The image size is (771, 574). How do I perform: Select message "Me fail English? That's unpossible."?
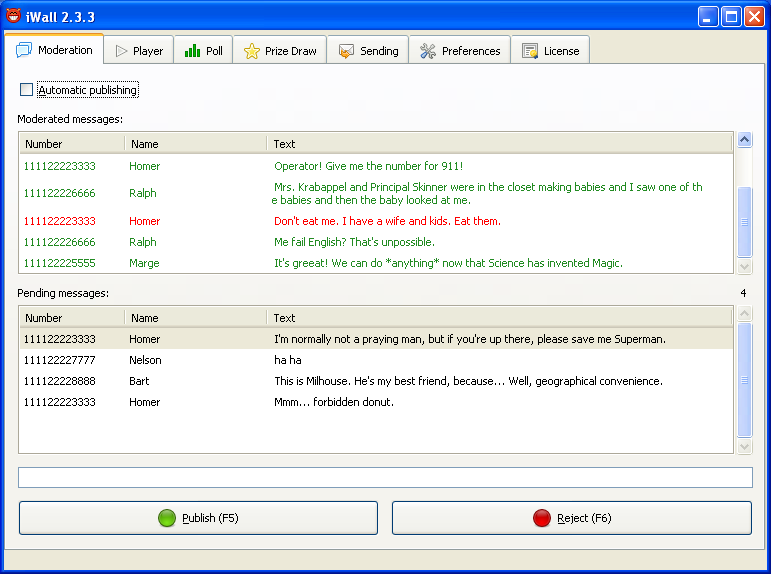tap(376, 242)
